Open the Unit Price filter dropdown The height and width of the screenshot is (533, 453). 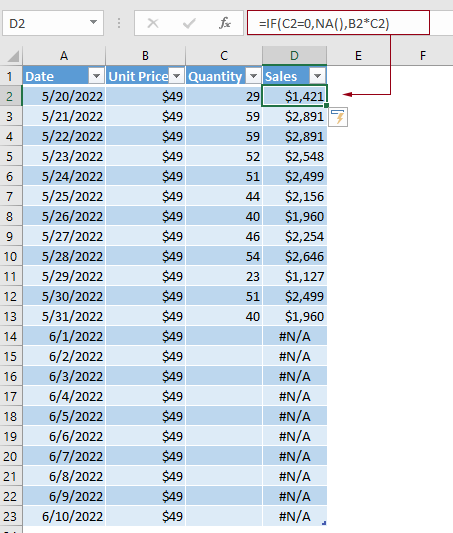coord(177,76)
